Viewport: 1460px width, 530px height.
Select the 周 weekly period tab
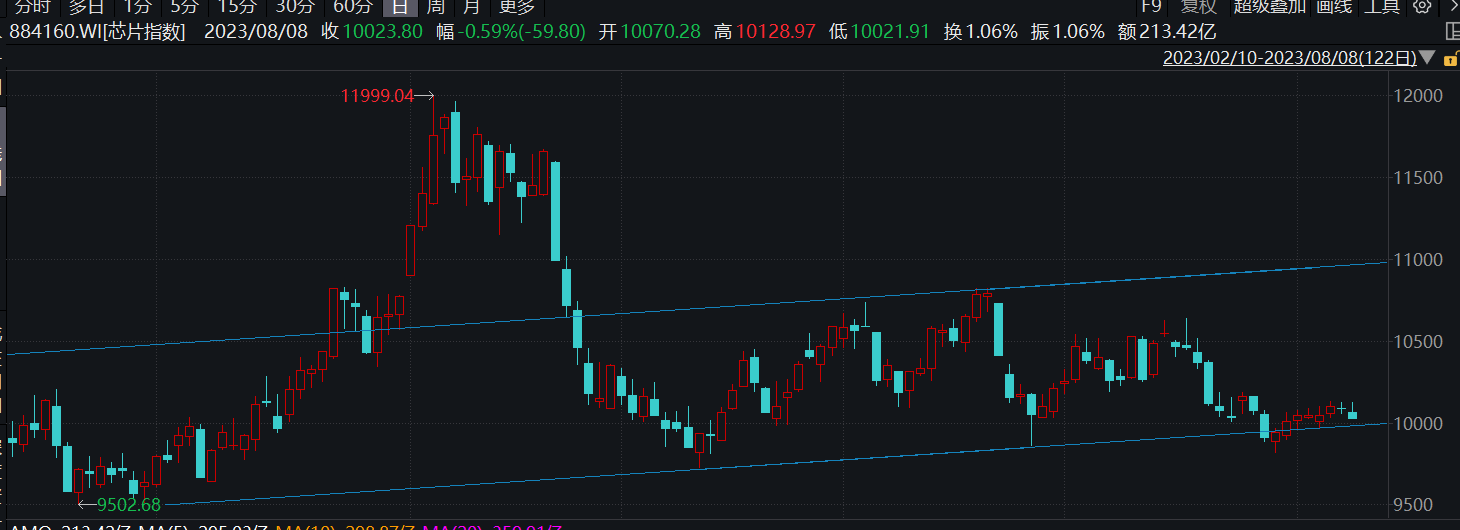point(436,6)
